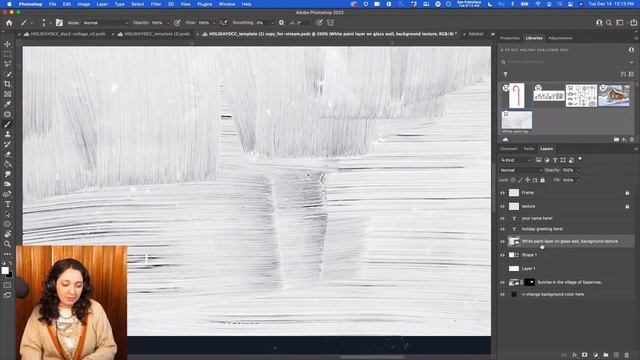Hide the Frame layer
The height and width of the screenshot is (360, 640).
coord(502,193)
